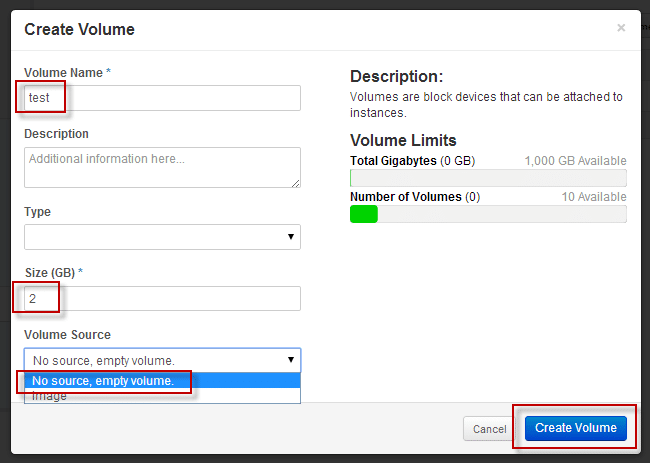Click the Volume Name label
Viewport: 650px width, 463px height.
coord(66,73)
